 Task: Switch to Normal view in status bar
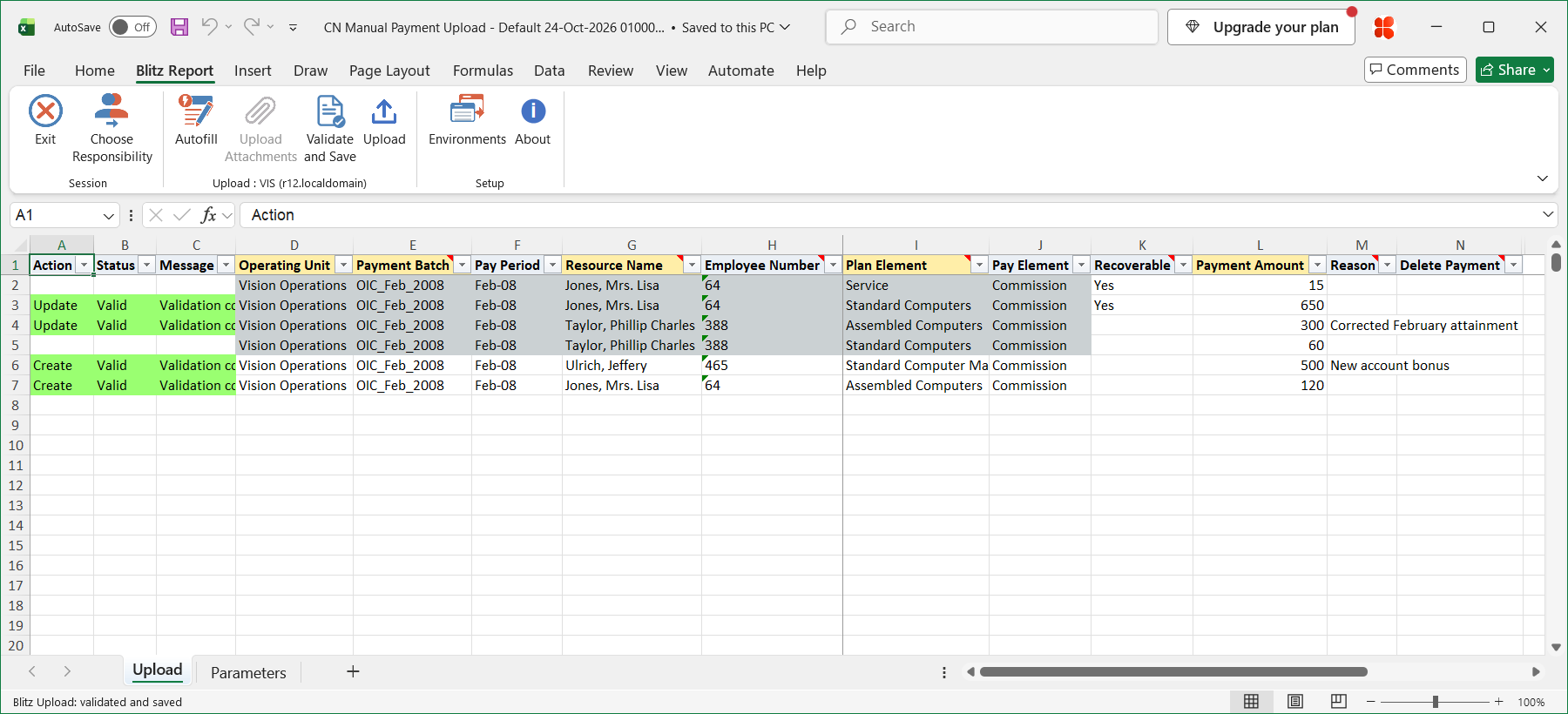(x=1251, y=702)
